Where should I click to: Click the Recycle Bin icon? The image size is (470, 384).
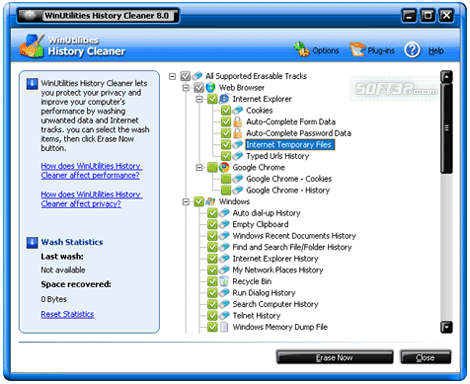224,281
